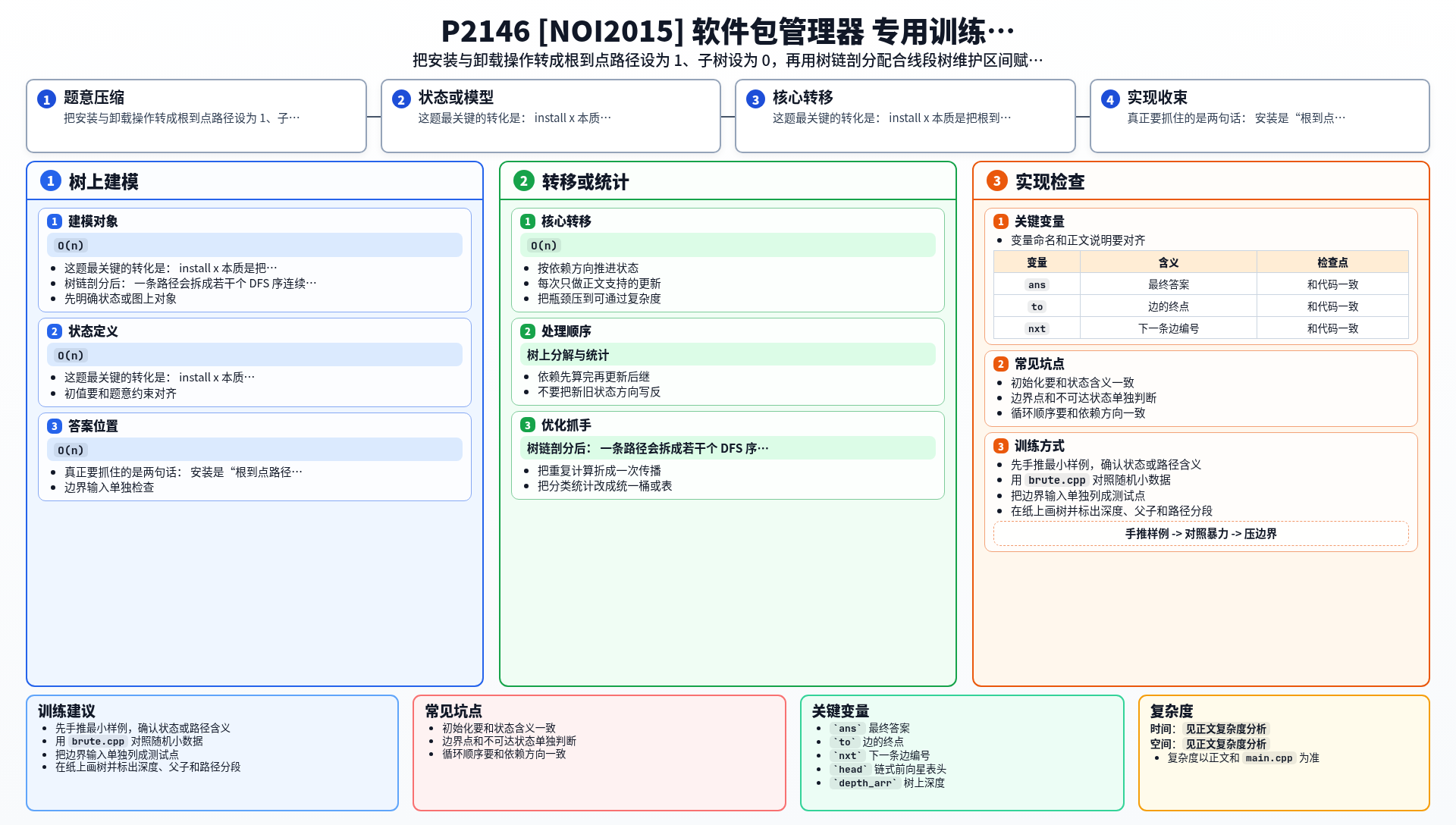
Task: Select the ans cell in the variable table
Action: [x=1037, y=284]
